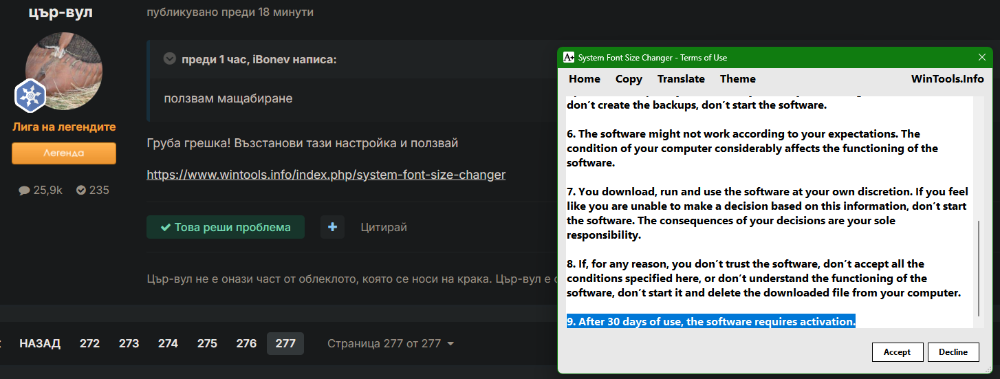
Task: Click paragraph 6 of the terms text
Action: (x=753, y=148)
